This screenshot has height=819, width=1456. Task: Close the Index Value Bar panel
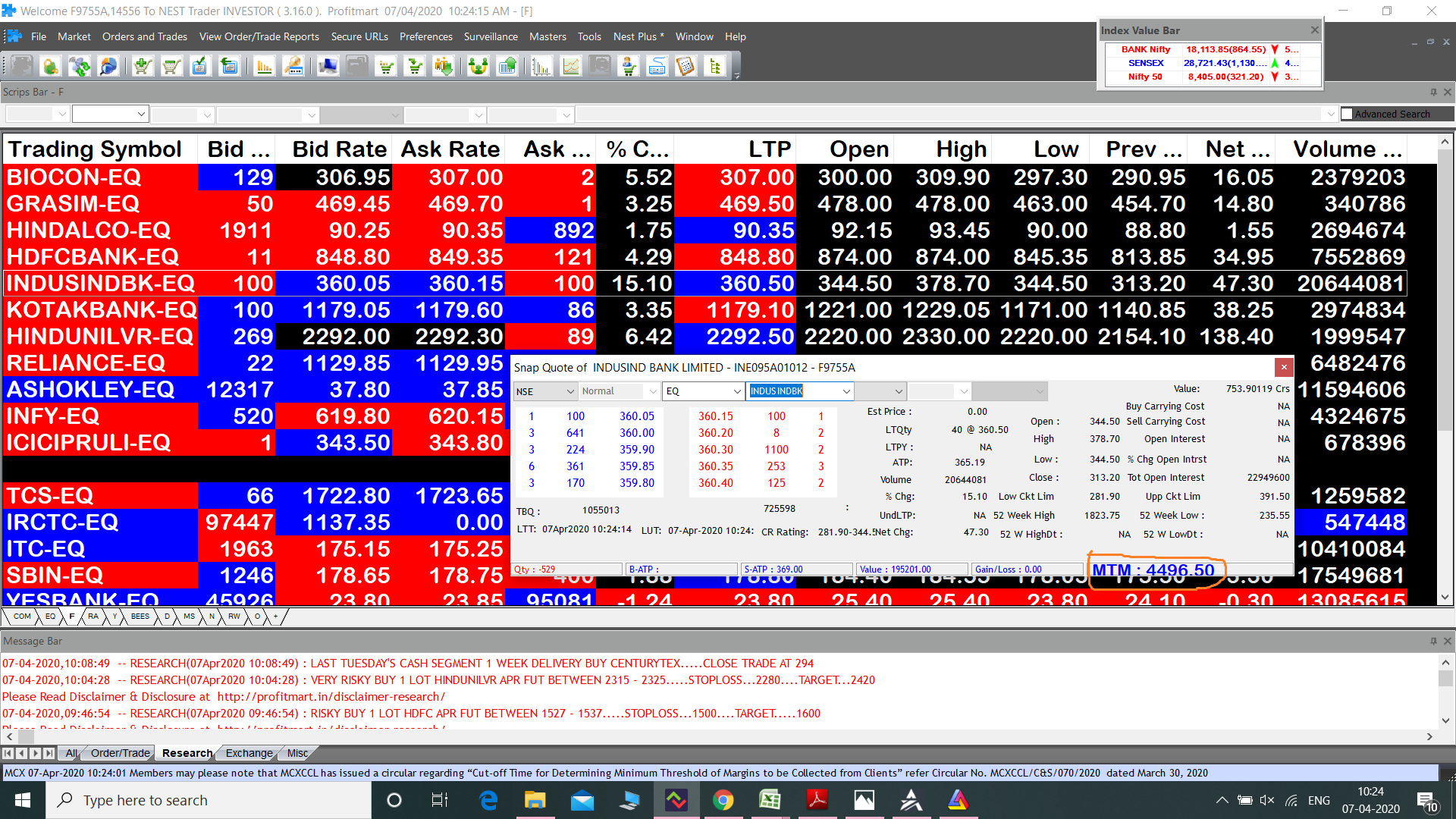coord(1314,30)
